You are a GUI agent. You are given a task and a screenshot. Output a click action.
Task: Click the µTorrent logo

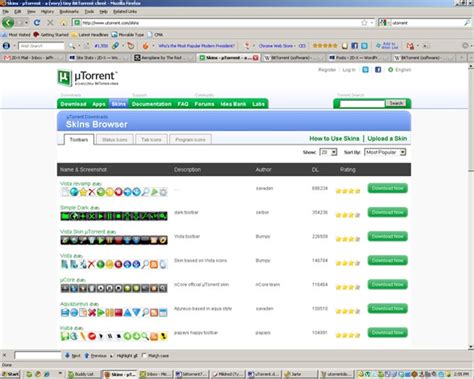[87, 78]
